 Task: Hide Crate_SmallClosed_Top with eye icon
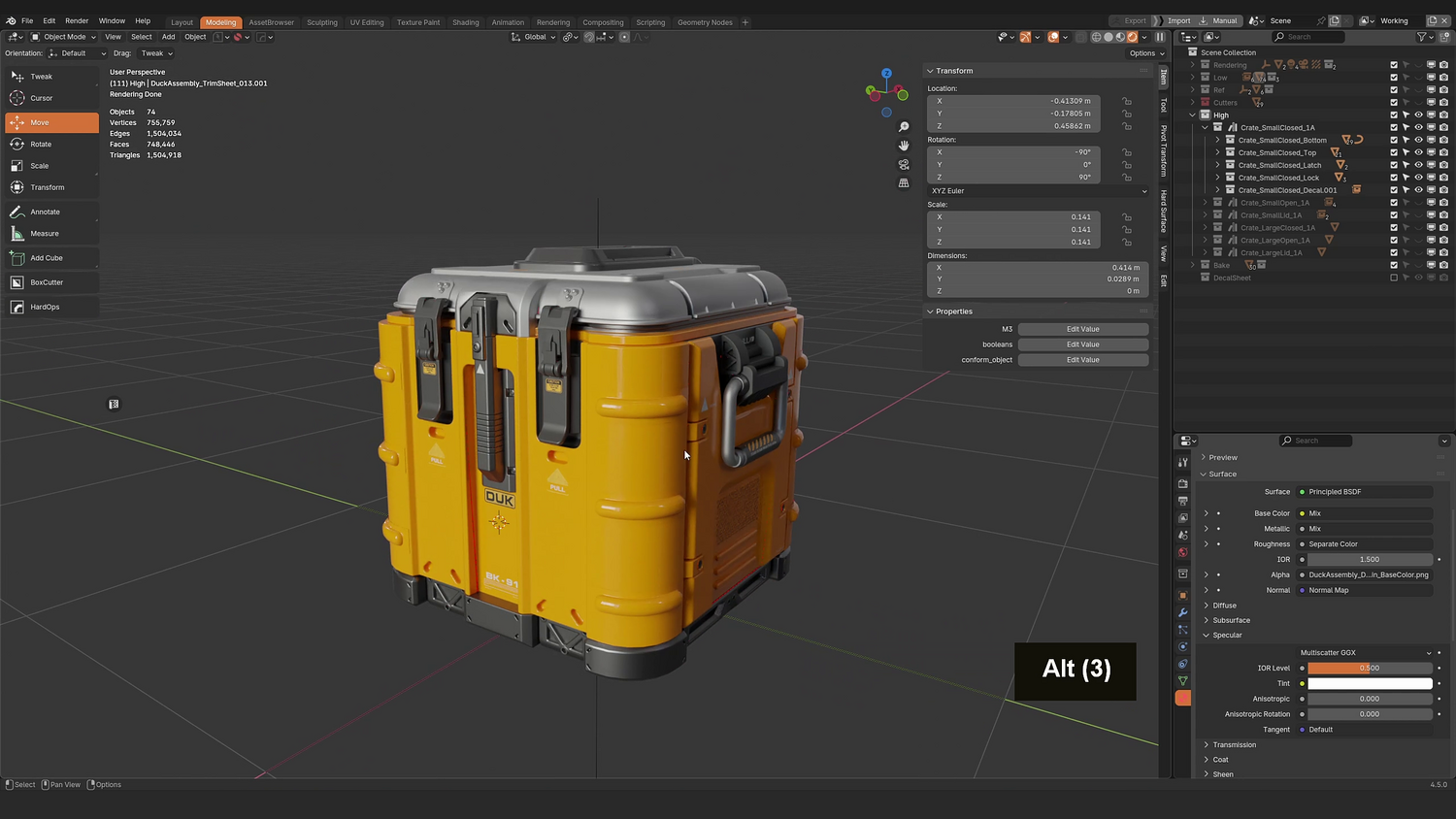(x=1418, y=152)
